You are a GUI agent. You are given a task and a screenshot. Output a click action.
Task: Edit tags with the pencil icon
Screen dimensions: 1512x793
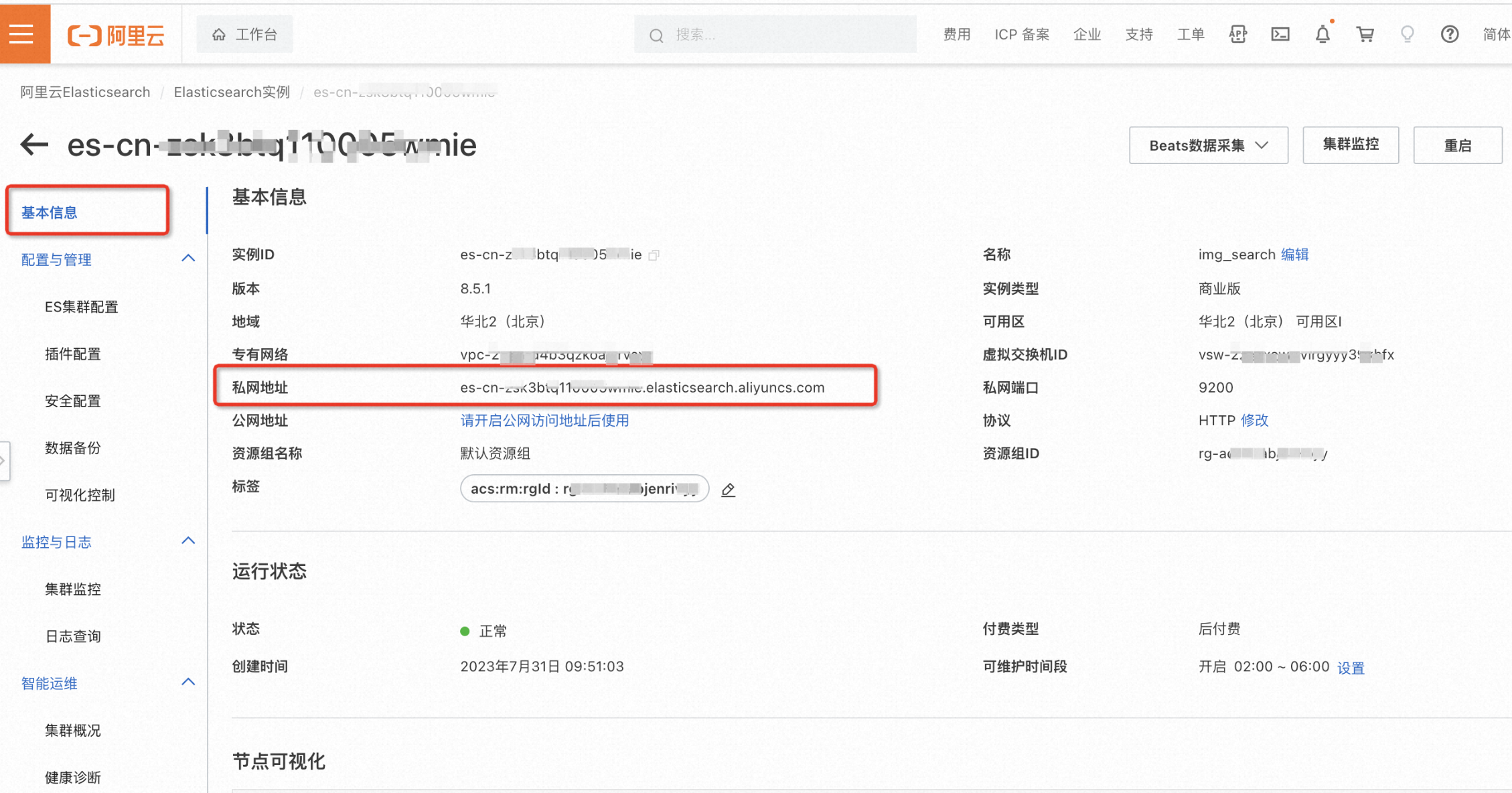tap(728, 490)
